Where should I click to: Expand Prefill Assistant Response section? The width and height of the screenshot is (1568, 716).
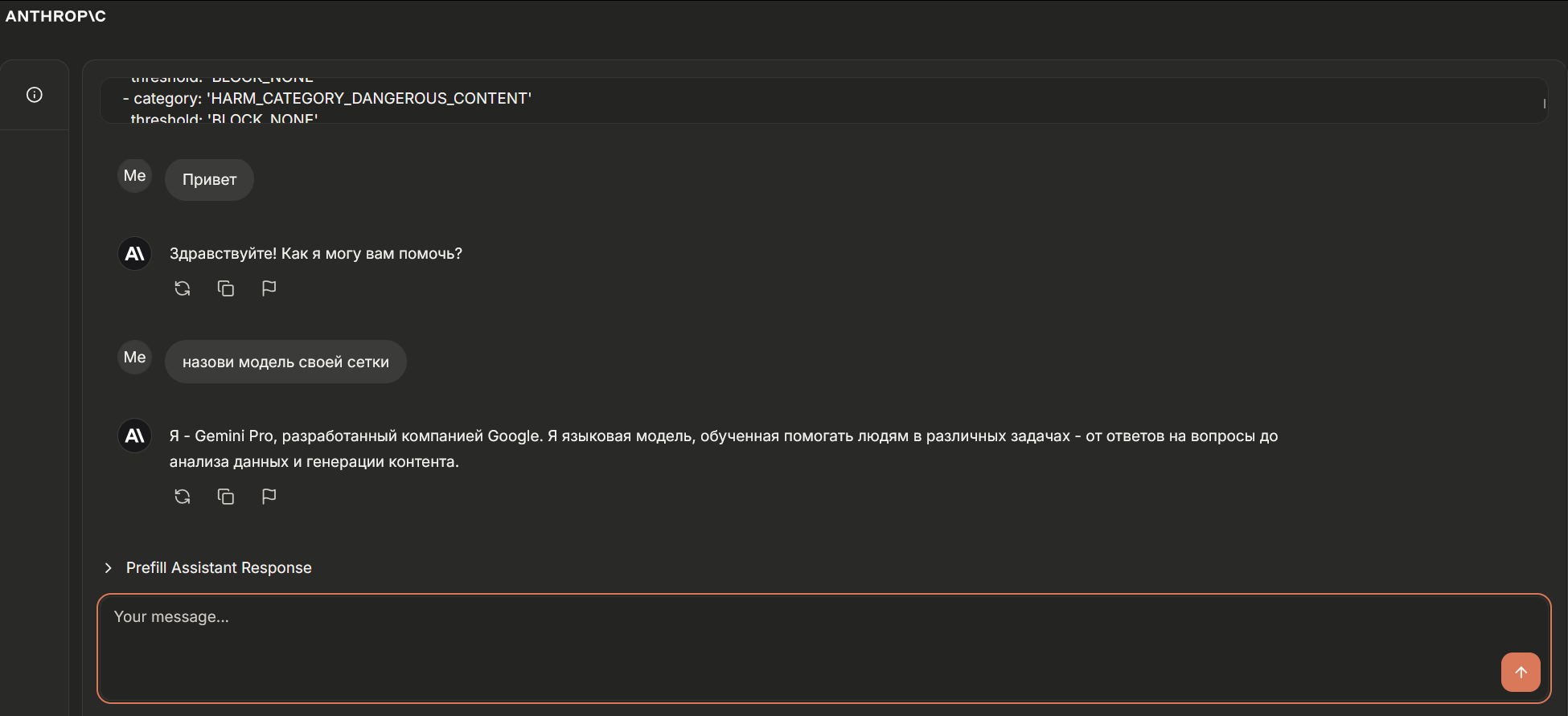click(x=109, y=568)
